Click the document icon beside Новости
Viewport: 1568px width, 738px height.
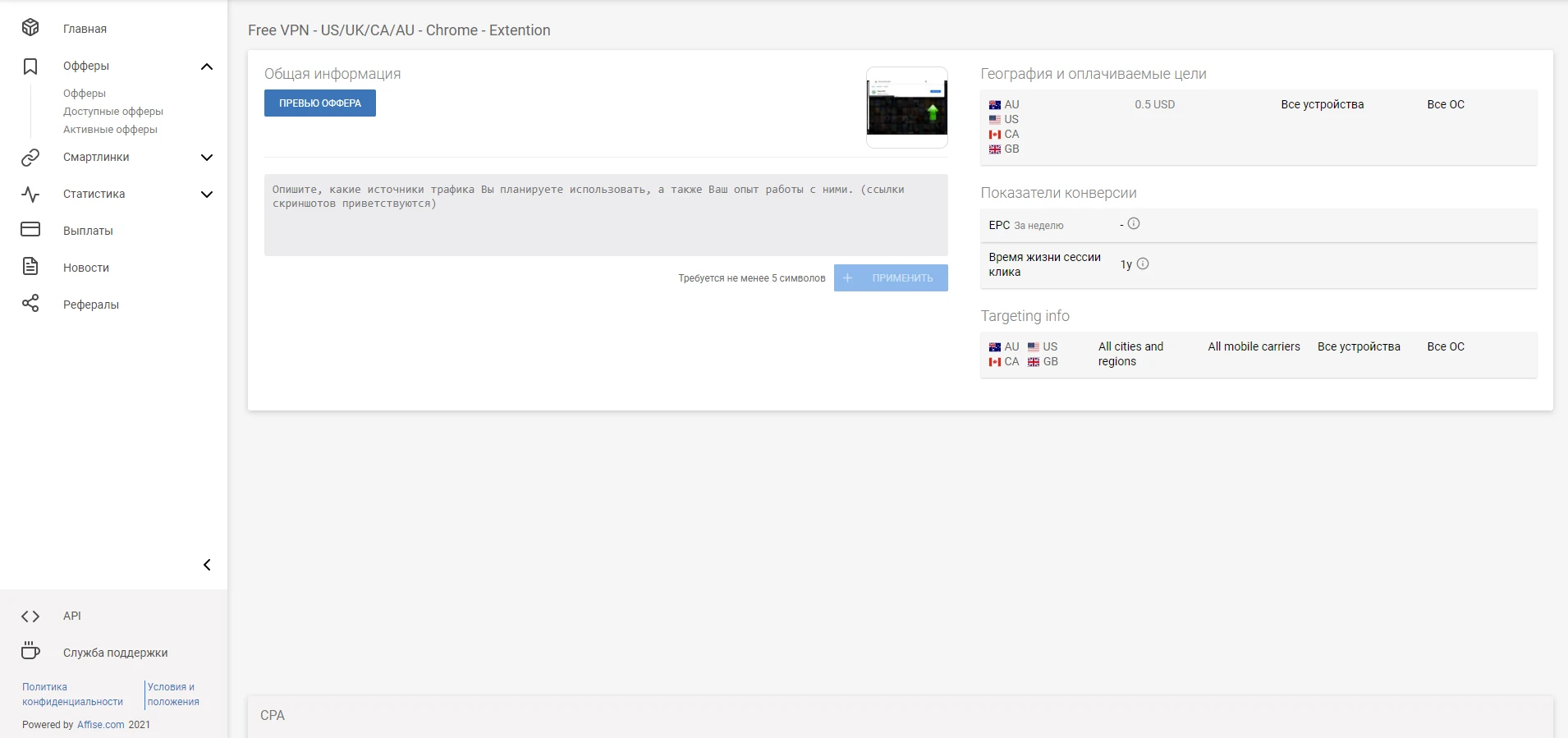(x=30, y=267)
